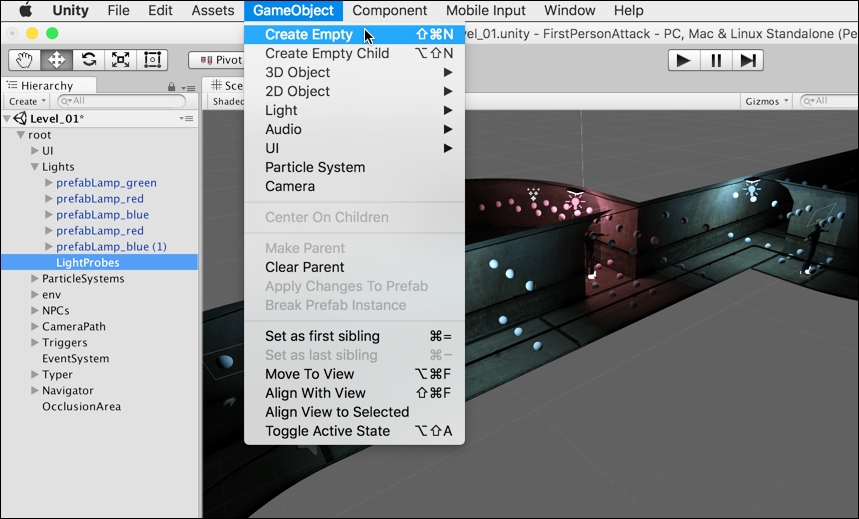Select the Rect Transform tool
Screen dimensions: 859x519
tap(152, 60)
